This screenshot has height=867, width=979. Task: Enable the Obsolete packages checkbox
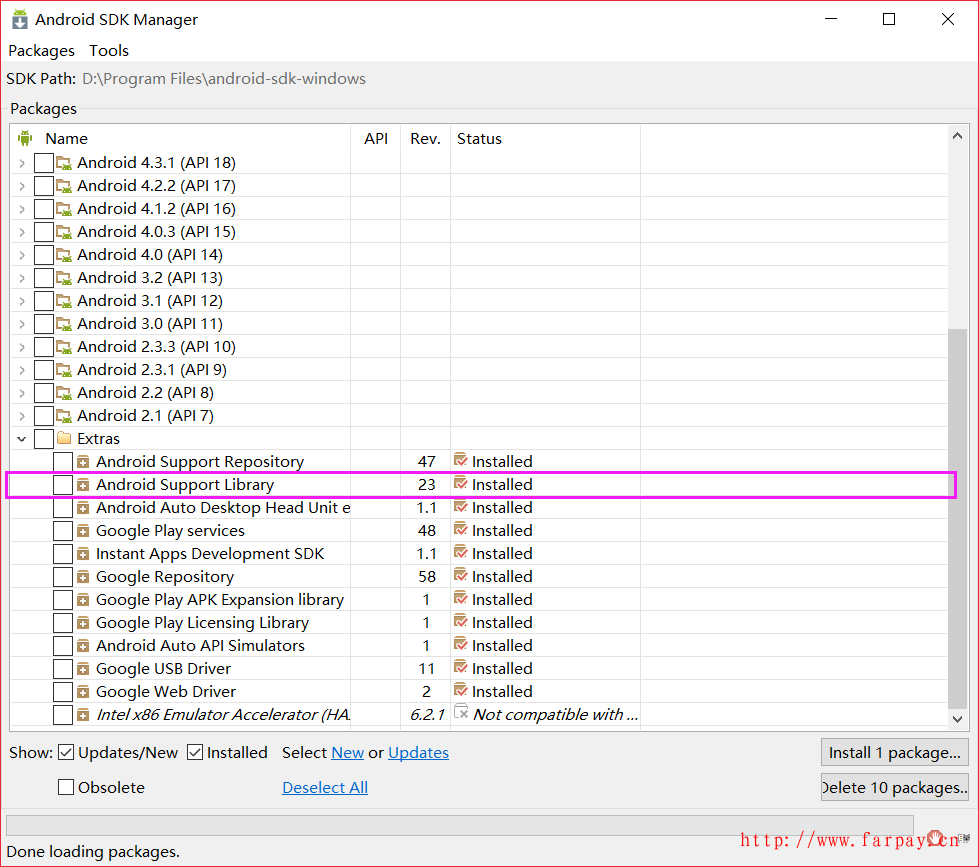tap(66, 788)
